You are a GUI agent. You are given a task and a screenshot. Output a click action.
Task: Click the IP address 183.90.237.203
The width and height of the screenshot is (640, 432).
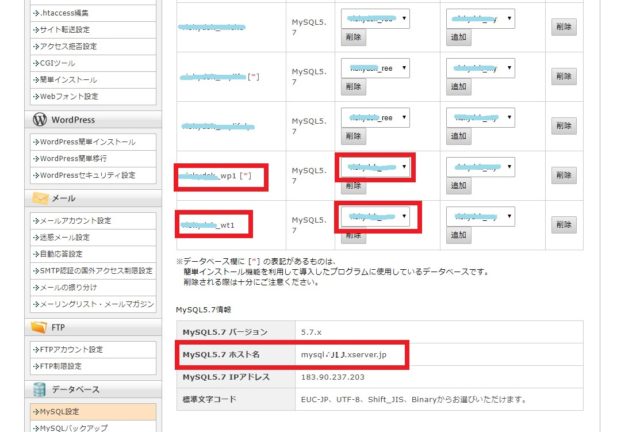[x=333, y=377]
